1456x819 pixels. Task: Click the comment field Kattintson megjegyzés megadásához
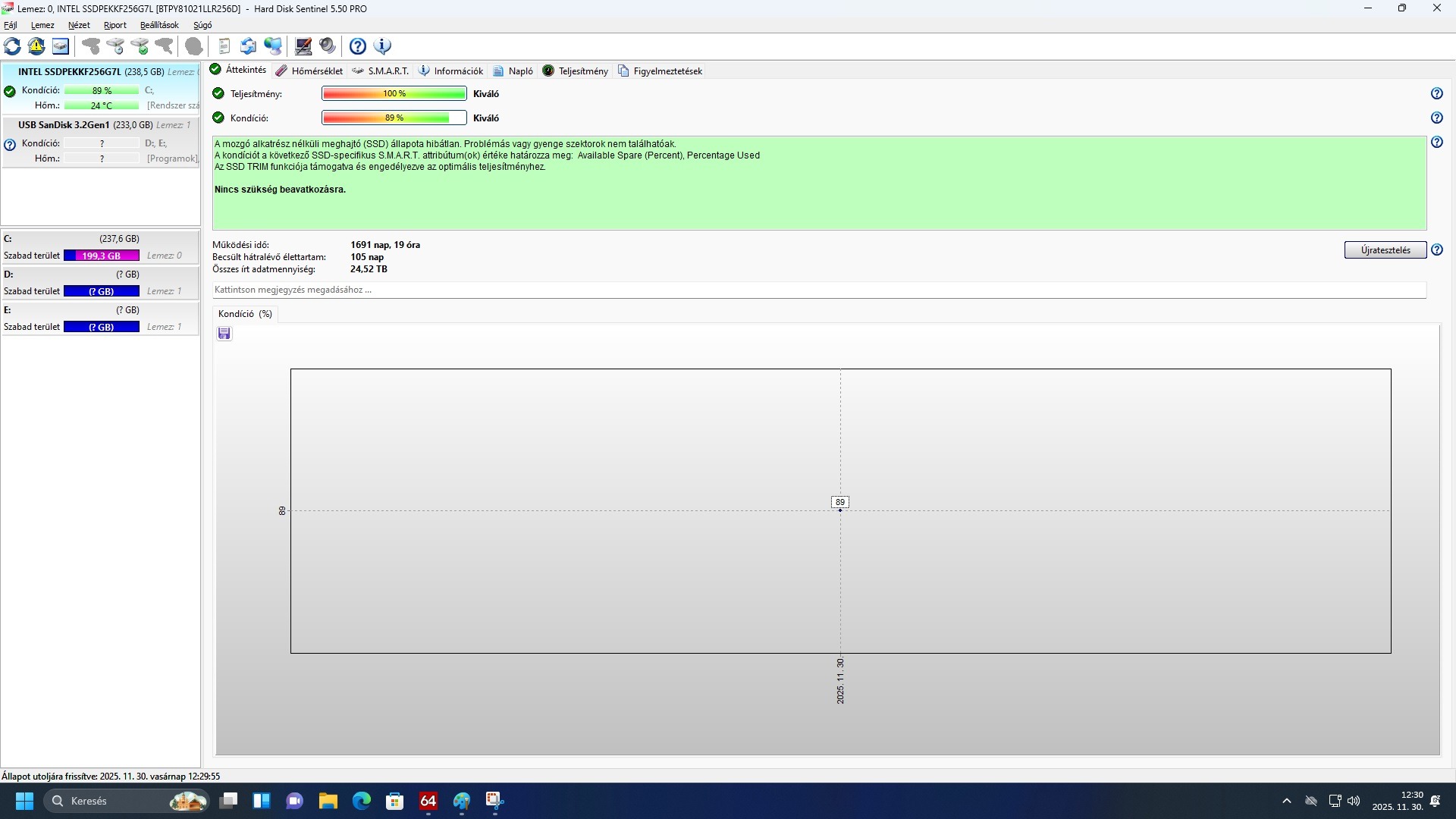point(819,290)
